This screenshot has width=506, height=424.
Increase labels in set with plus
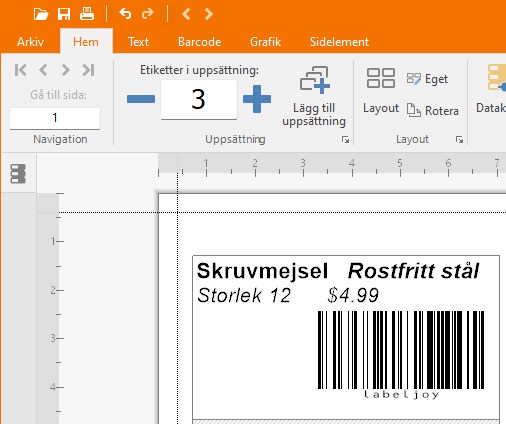(x=257, y=99)
